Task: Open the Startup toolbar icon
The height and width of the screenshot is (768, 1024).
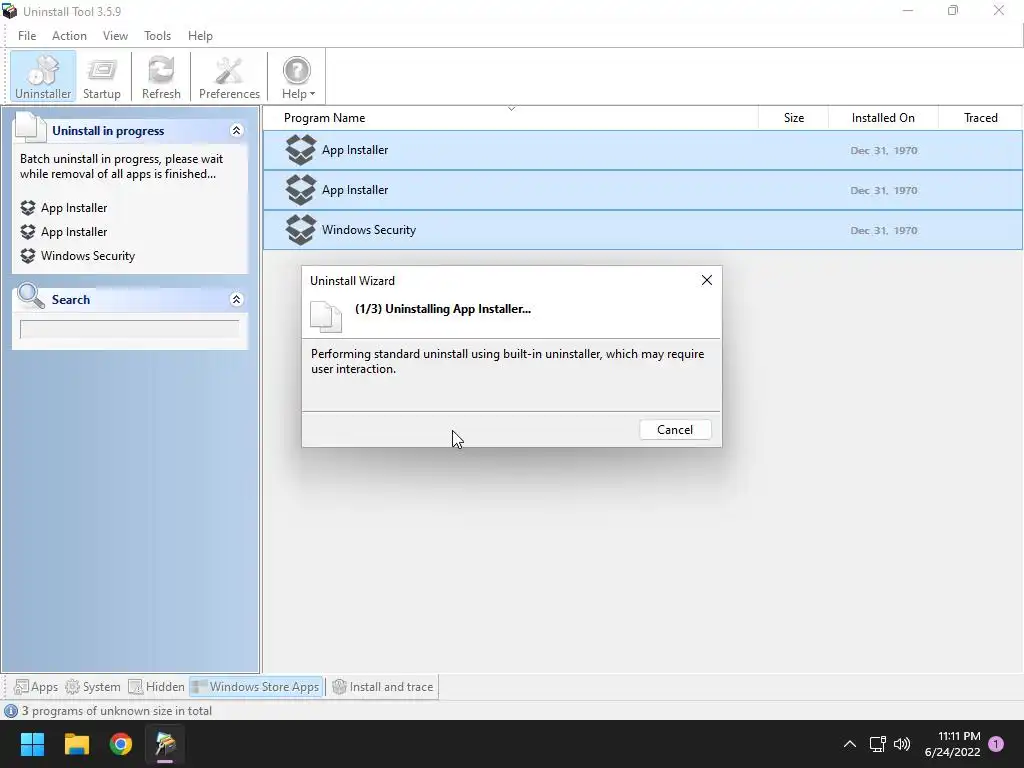Action: click(x=102, y=77)
